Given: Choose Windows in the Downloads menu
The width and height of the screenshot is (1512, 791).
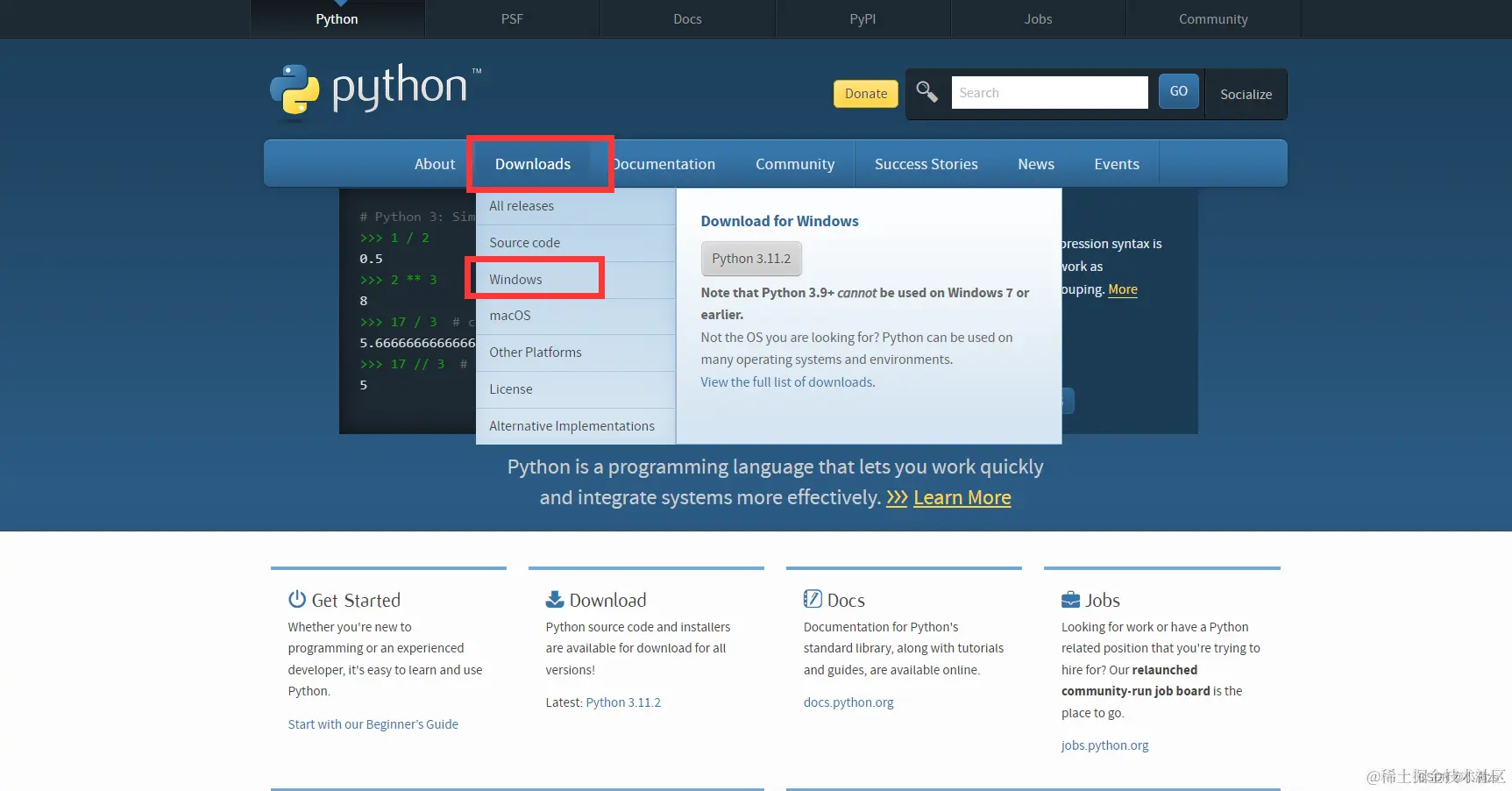Looking at the screenshot, I should [x=576, y=280].
